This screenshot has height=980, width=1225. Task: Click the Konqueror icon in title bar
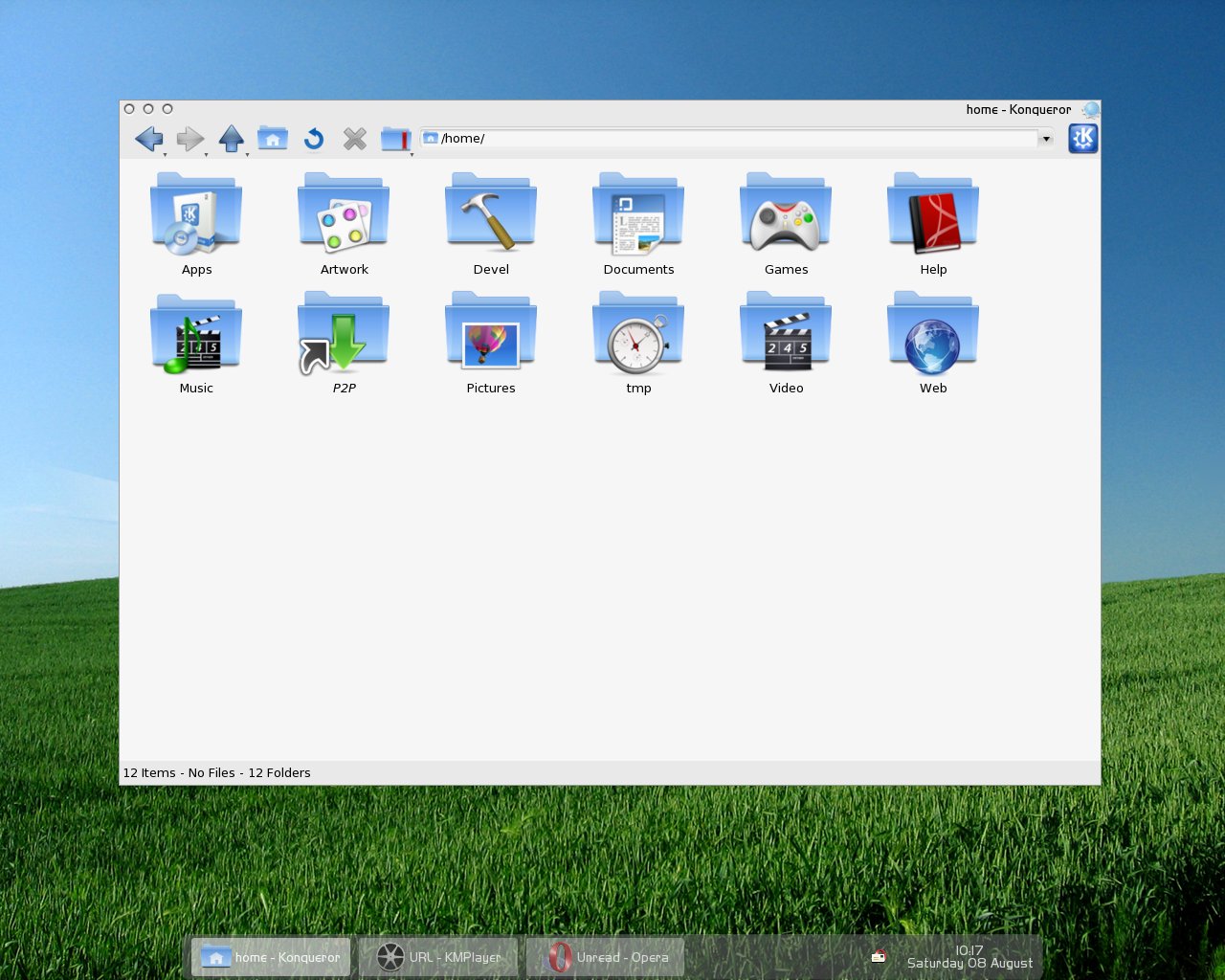(1090, 110)
